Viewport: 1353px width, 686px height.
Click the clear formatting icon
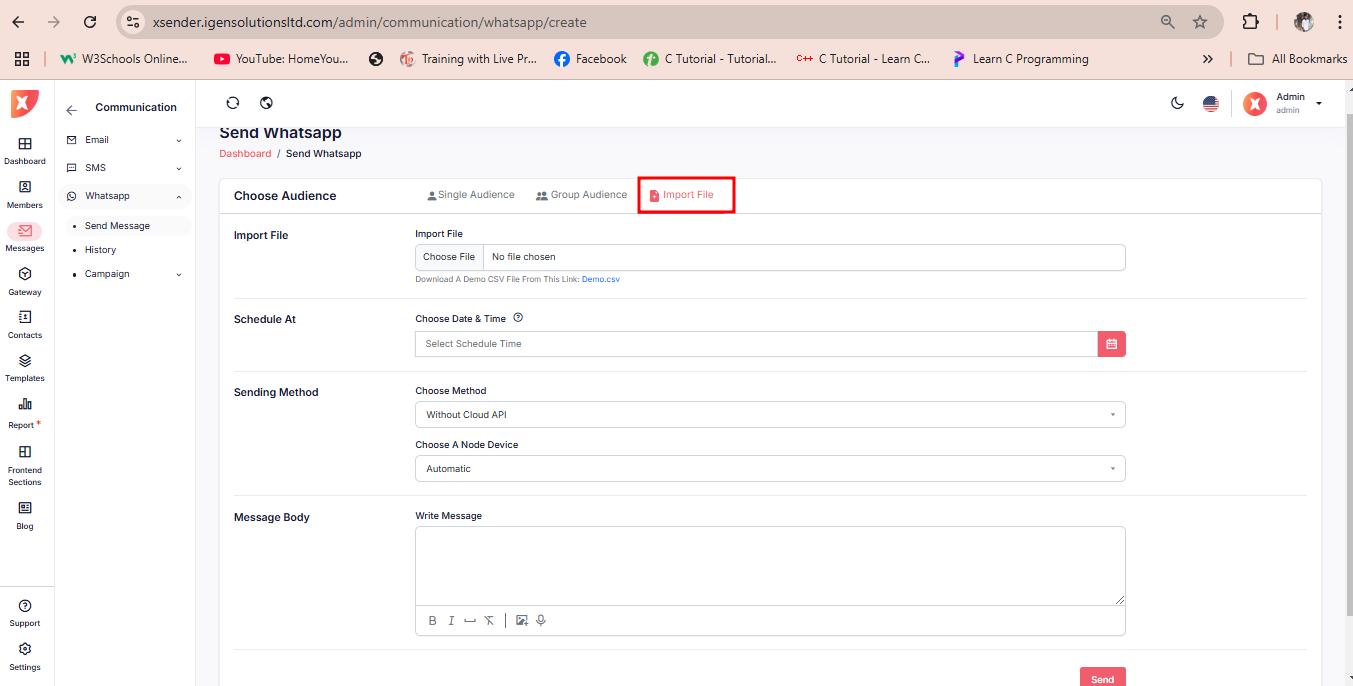point(489,621)
